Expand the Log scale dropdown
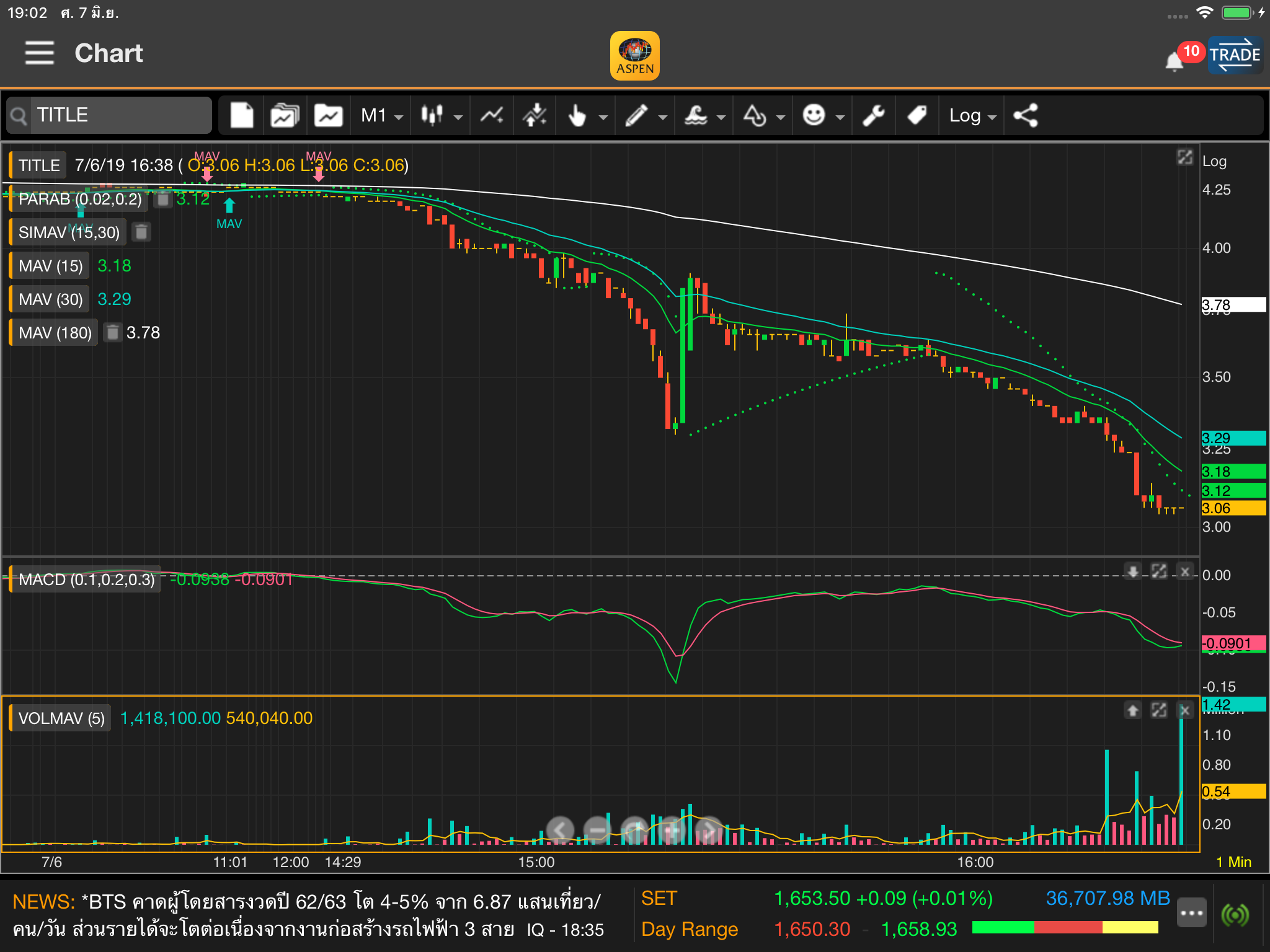This screenshot has height=952, width=1270. click(x=972, y=115)
